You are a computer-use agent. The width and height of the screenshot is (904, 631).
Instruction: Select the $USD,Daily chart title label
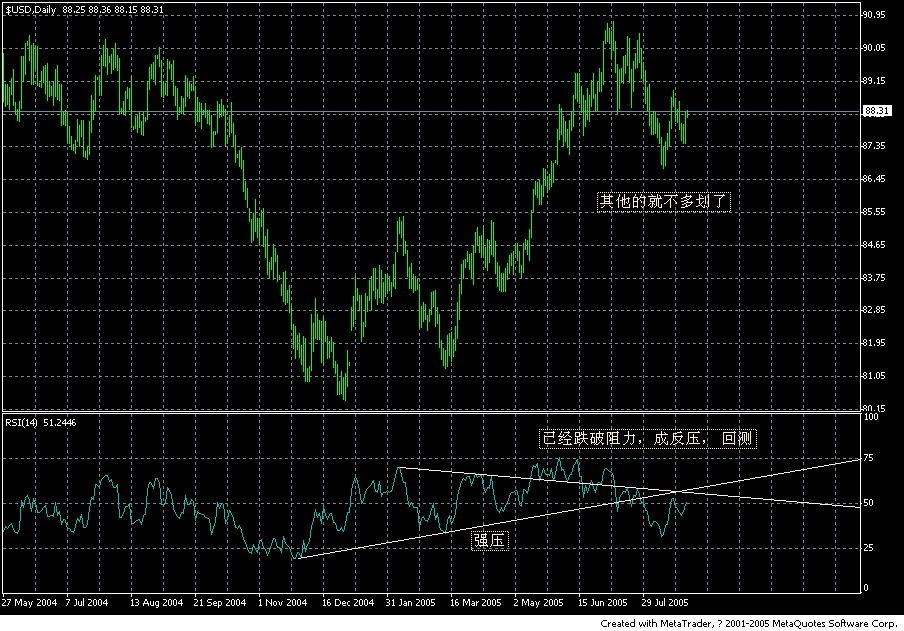(32, 8)
